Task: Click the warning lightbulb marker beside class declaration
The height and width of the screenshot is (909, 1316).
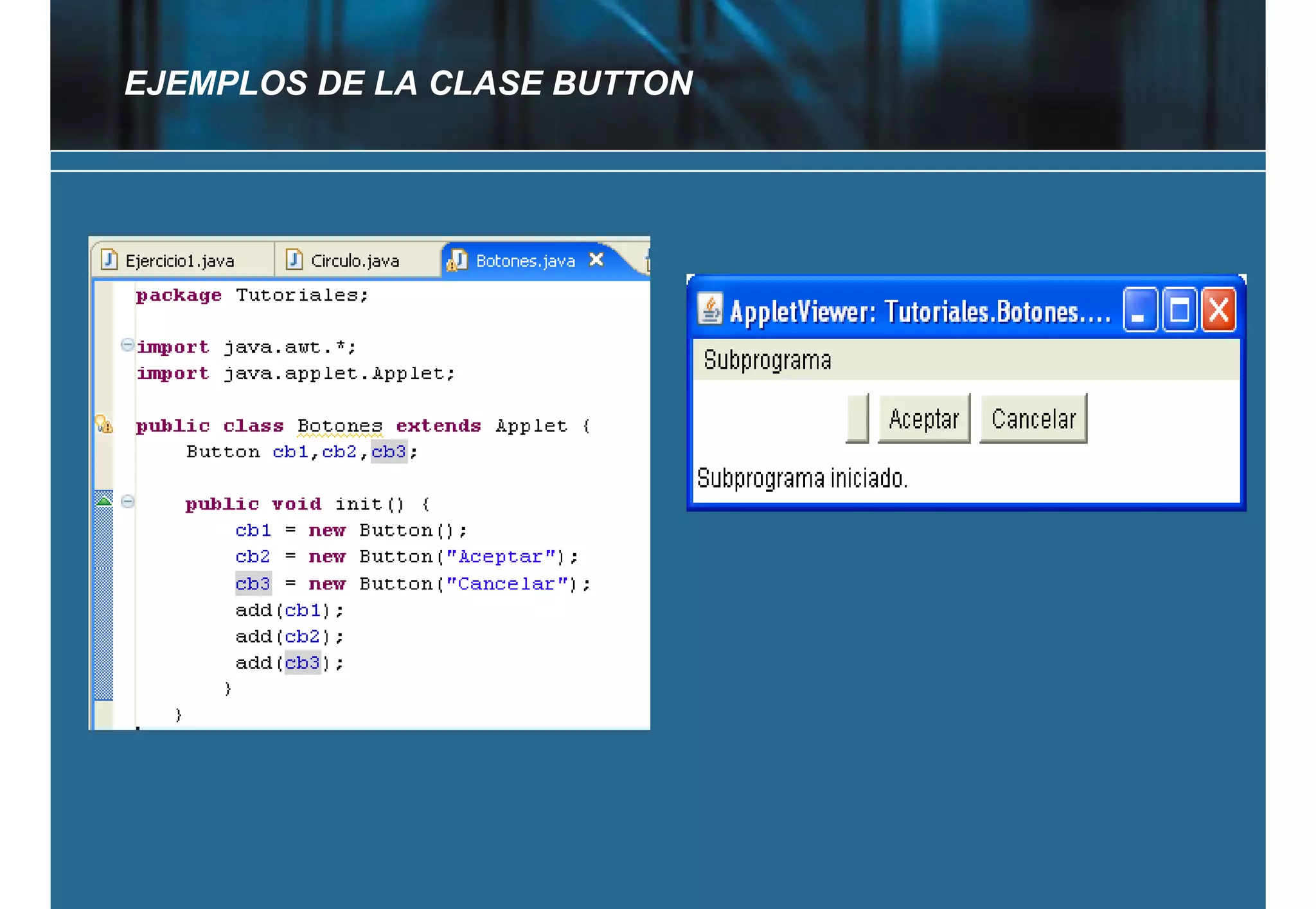Action: click(104, 424)
